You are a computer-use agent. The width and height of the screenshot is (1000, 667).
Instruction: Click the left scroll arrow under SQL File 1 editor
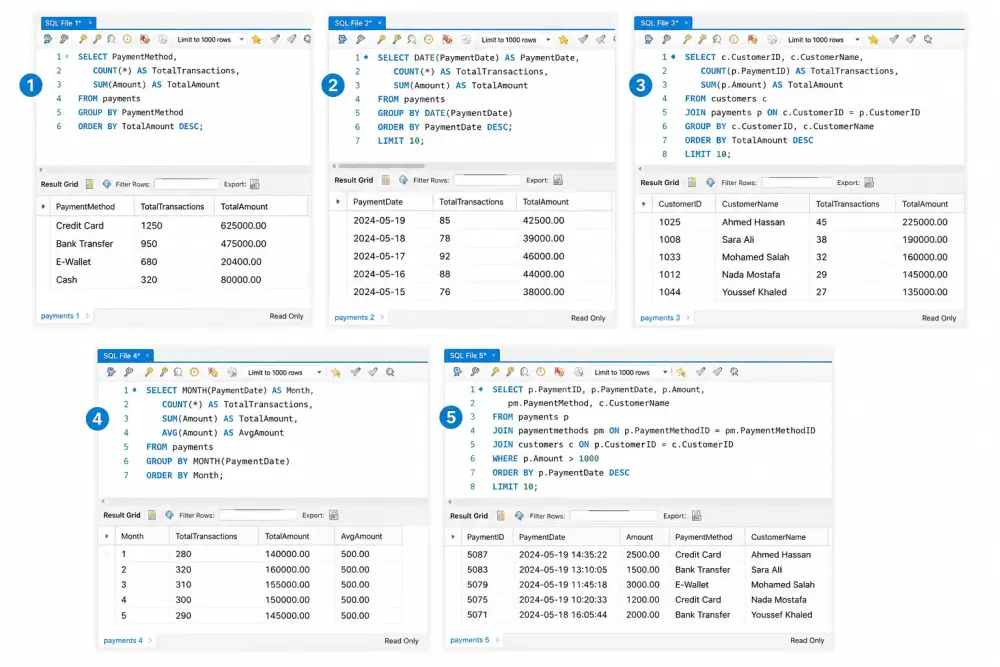click(41, 170)
